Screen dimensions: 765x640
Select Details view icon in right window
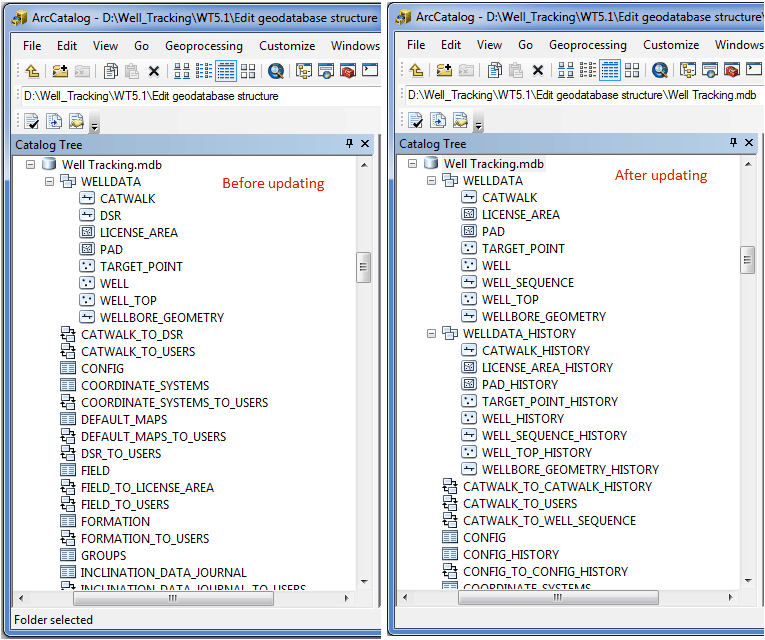coord(610,70)
